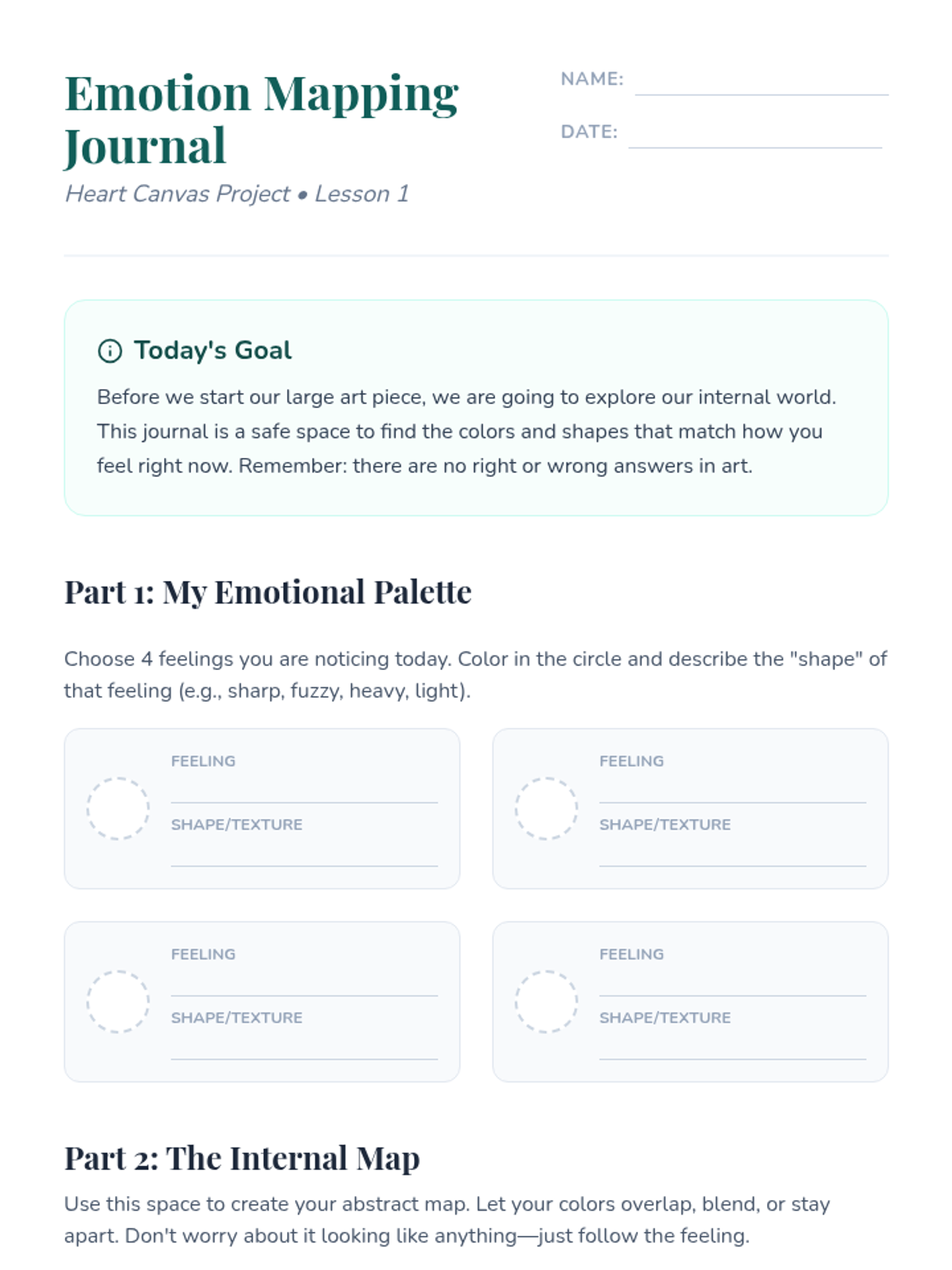Click the Emotion Mapping Journal title

click(x=261, y=119)
